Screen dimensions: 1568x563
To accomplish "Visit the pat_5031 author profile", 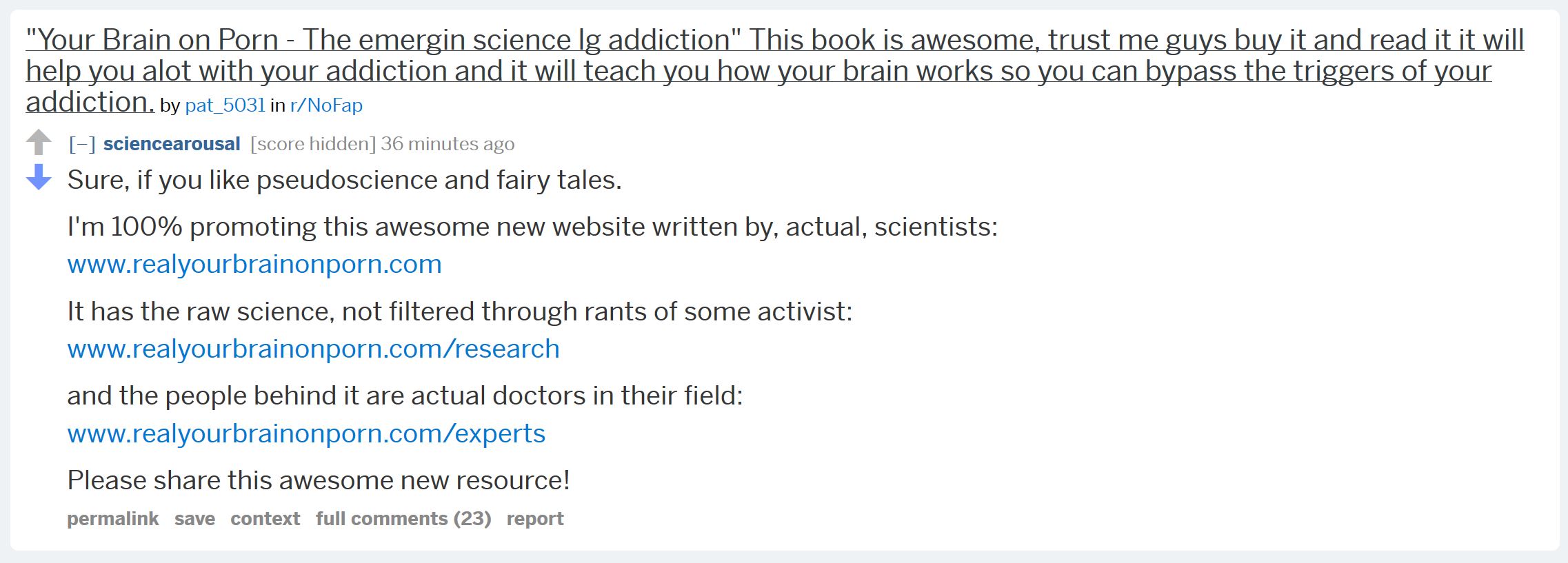I will click(x=225, y=105).
